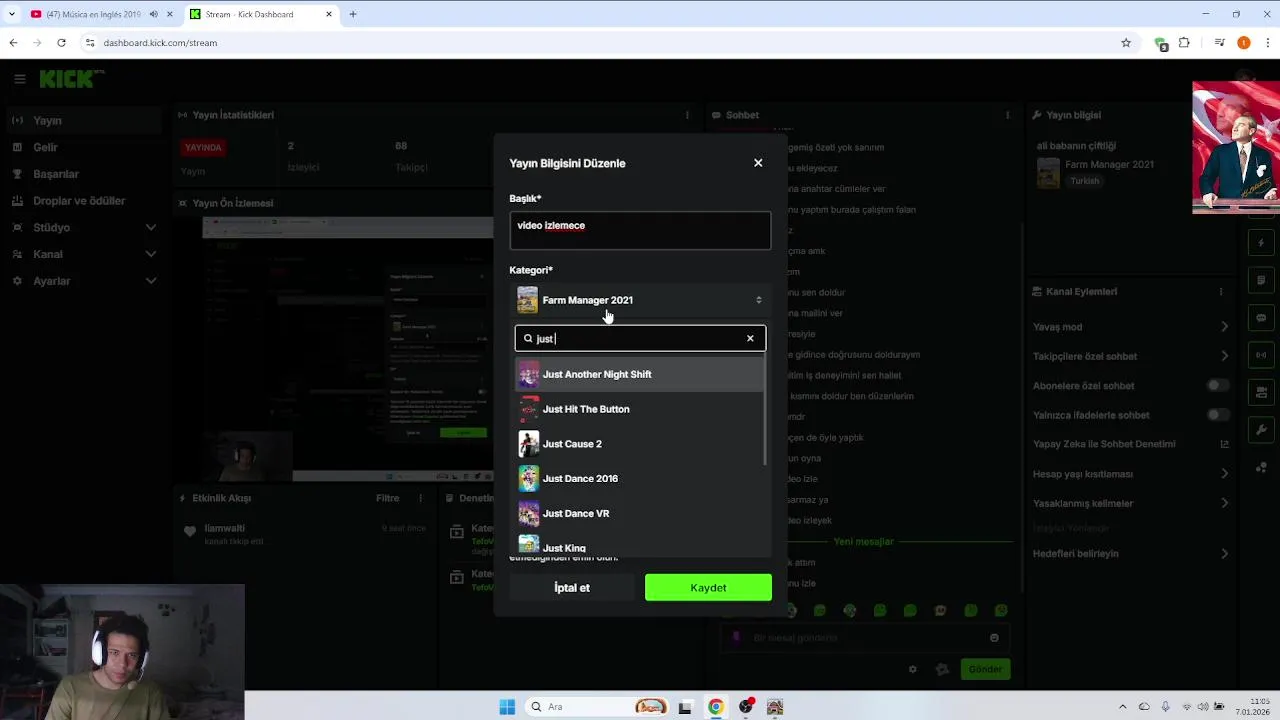Viewport: 1280px width, 720px height.
Task: Expand the Kanal sidebar section
Action: tap(82, 254)
